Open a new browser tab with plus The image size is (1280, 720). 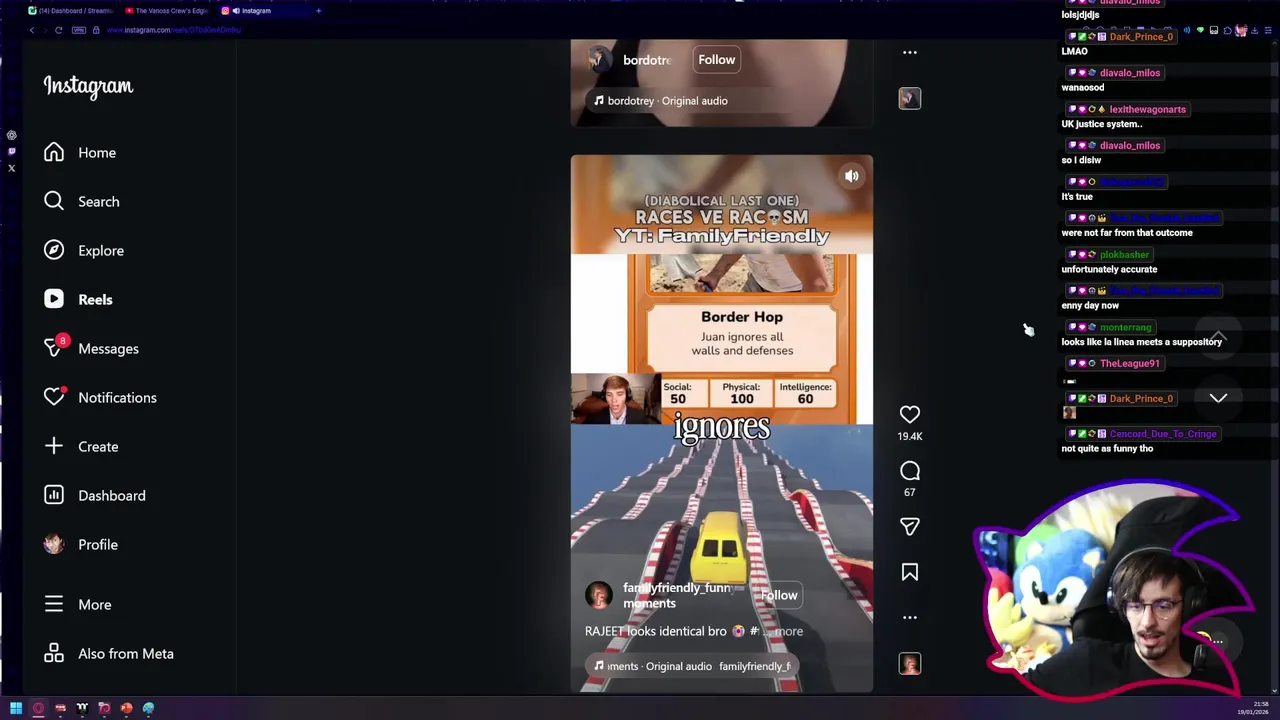(x=319, y=11)
